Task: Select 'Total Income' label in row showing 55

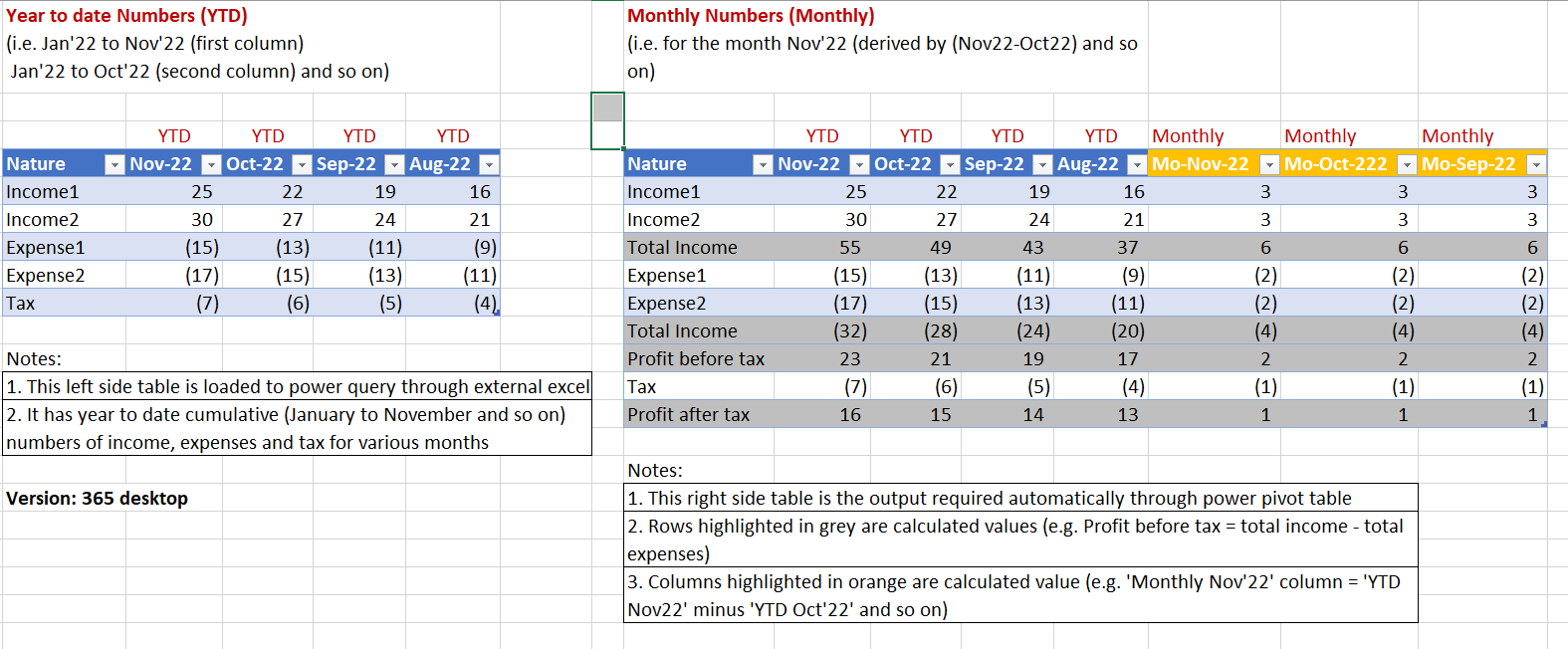Action: point(682,248)
